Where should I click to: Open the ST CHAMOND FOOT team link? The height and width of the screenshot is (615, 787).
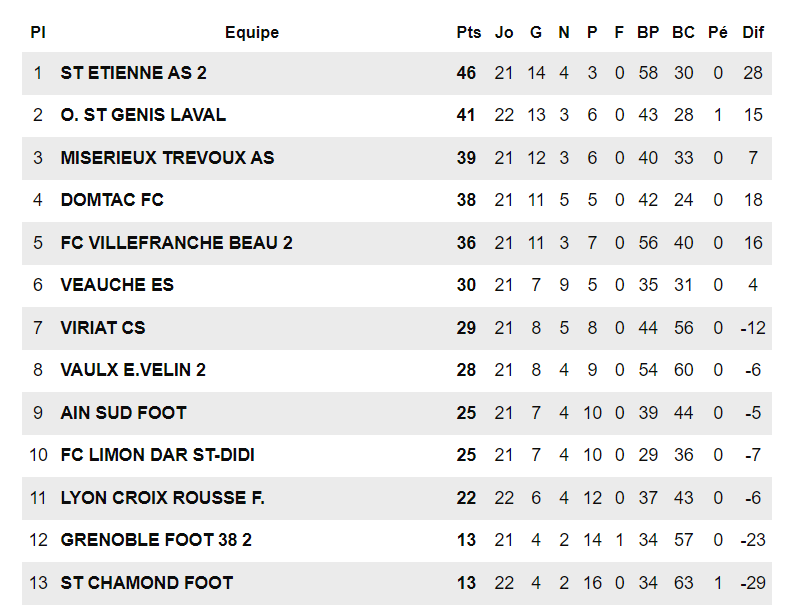(146, 583)
